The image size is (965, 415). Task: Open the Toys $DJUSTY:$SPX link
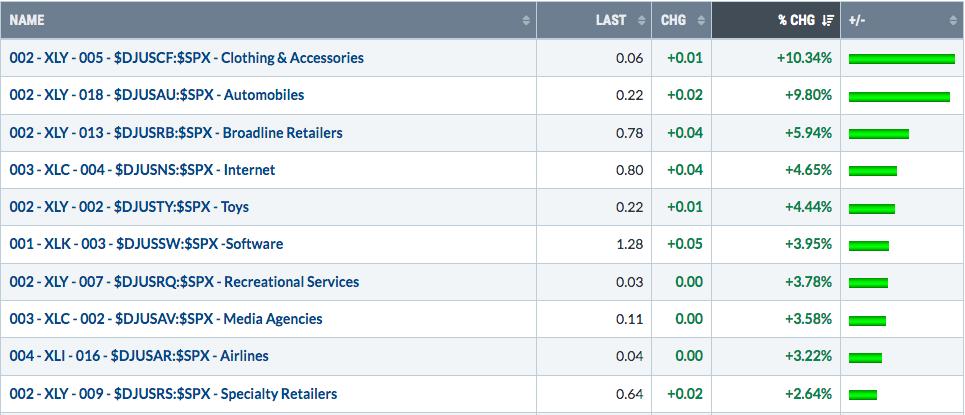pyautogui.click(x=129, y=206)
